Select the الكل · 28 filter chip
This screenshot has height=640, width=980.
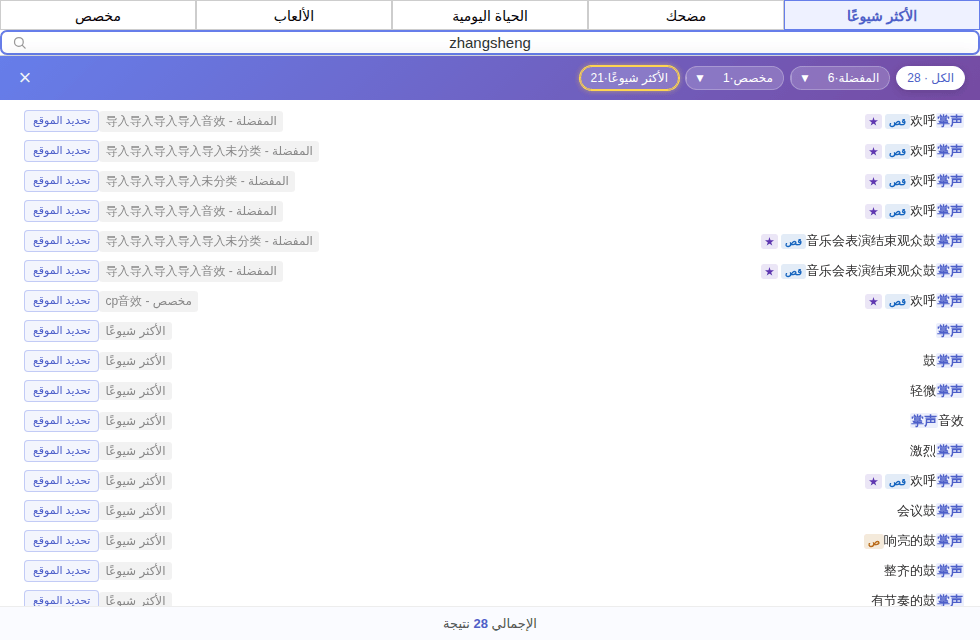point(930,78)
